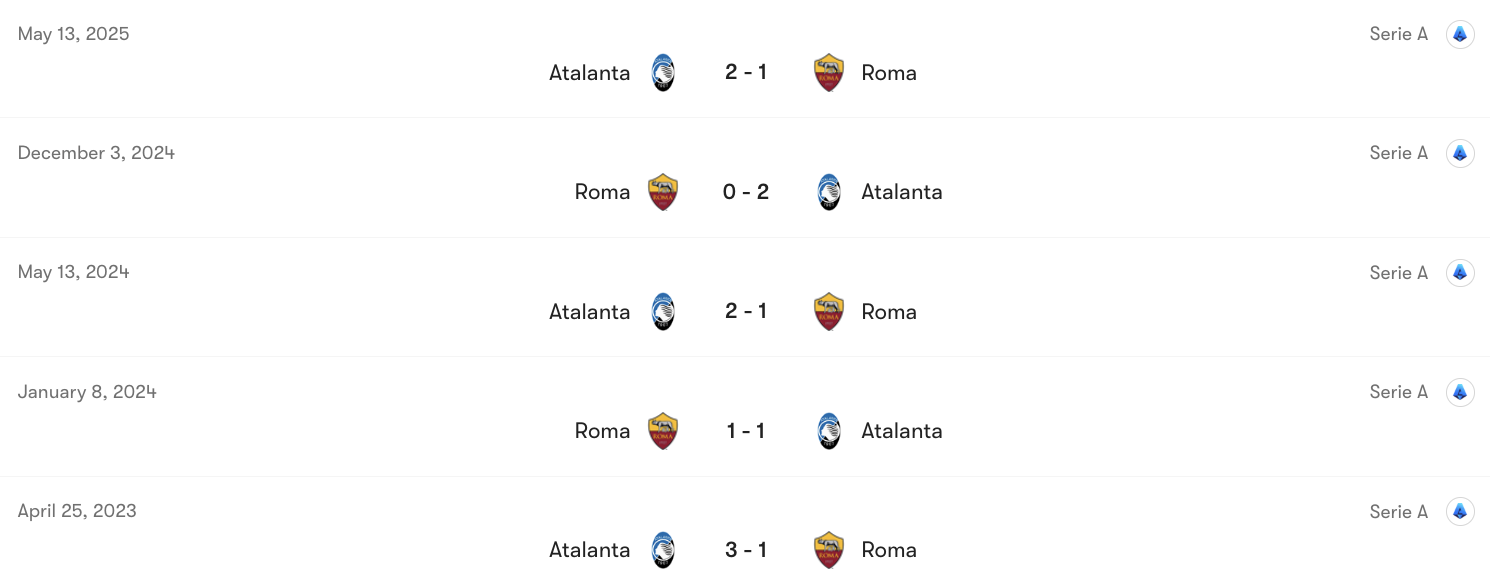Click the Roma team name in the December 3, 2024 match
This screenshot has height=588, width=1490.
602,191
